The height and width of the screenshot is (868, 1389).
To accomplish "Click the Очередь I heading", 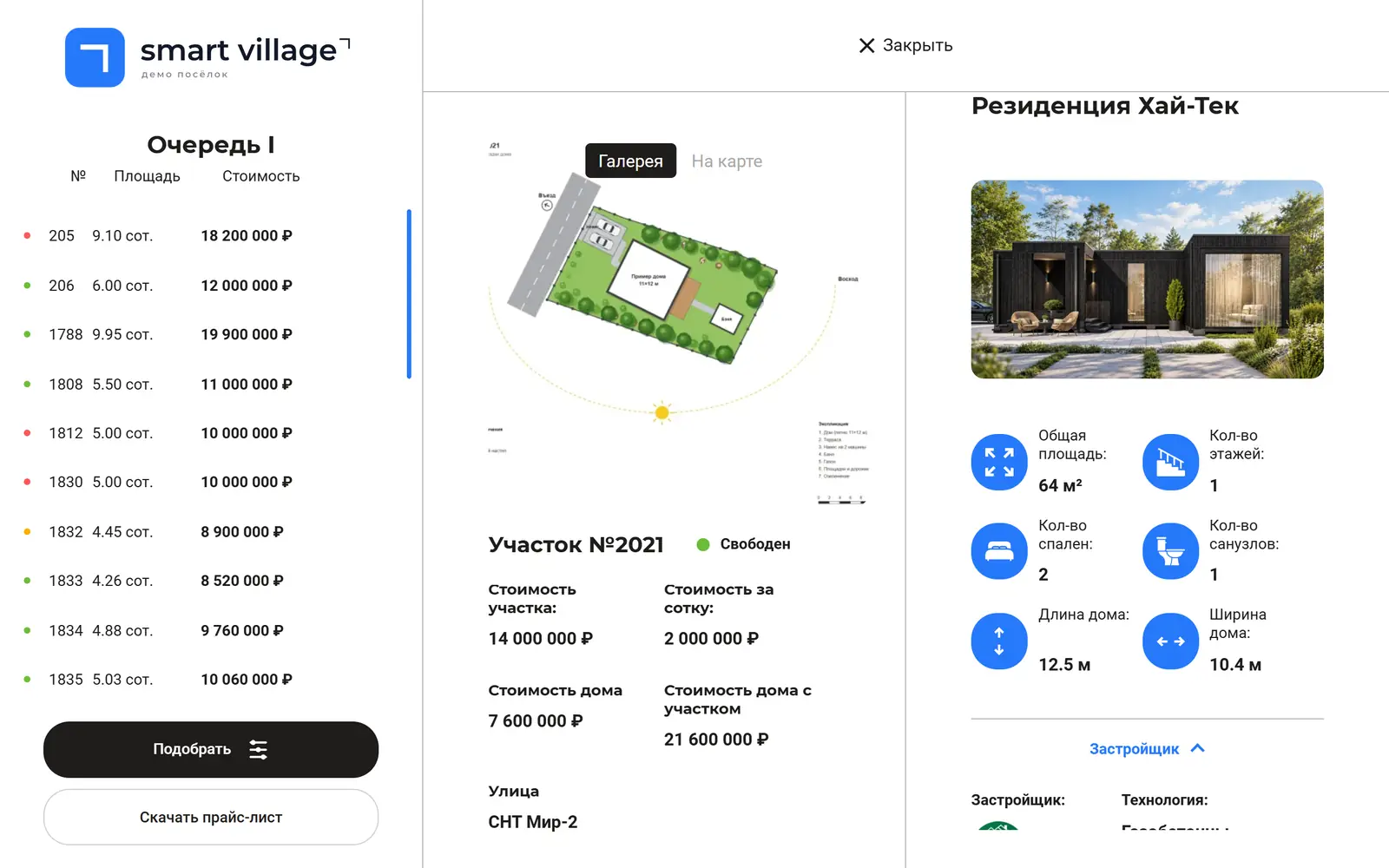I will coord(211,144).
